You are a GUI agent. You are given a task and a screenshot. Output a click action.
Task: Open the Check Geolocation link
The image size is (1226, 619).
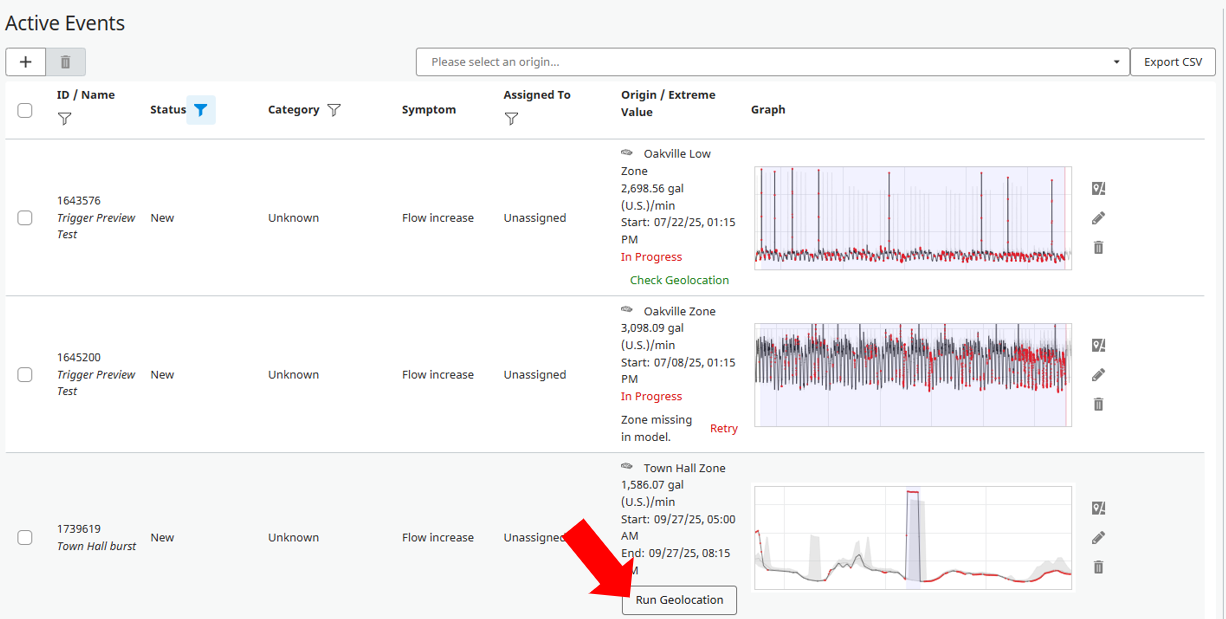tap(679, 280)
